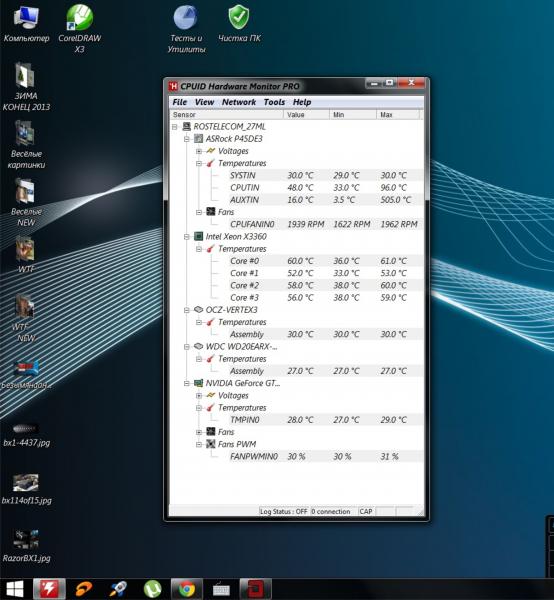Open the bx1-4437.jpg desktop file
The width and height of the screenshot is (554, 600).
[26, 434]
